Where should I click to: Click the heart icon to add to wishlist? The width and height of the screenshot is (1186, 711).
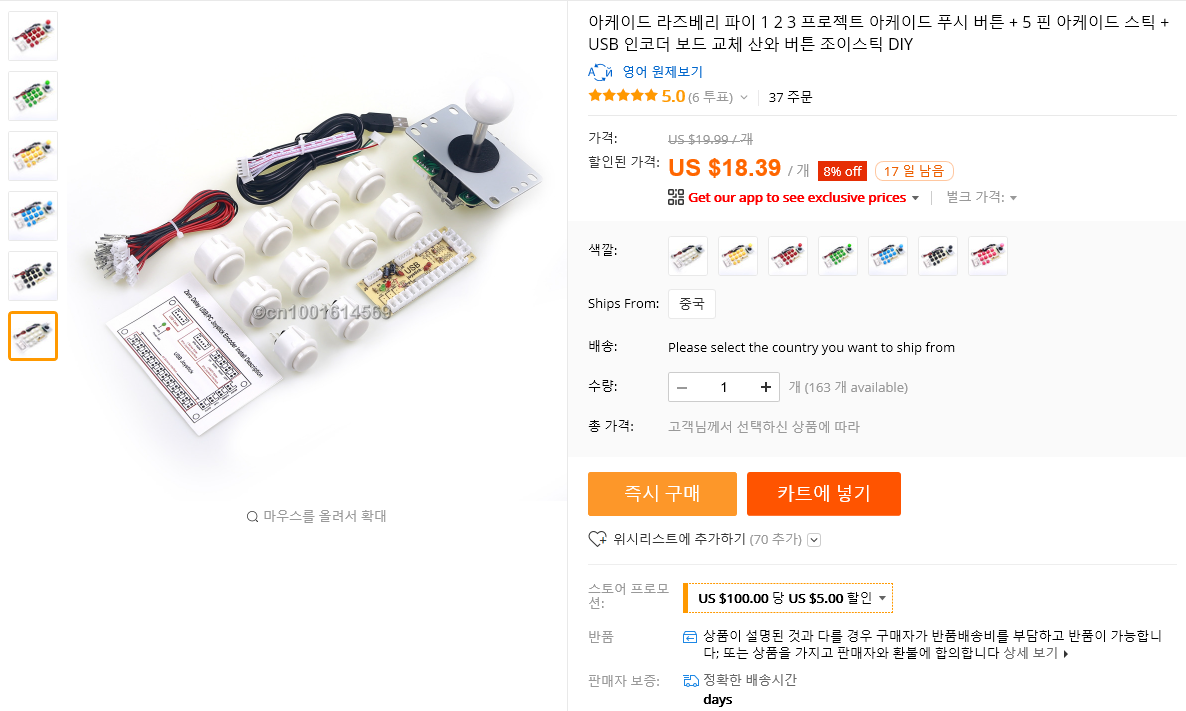[x=597, y=539]
